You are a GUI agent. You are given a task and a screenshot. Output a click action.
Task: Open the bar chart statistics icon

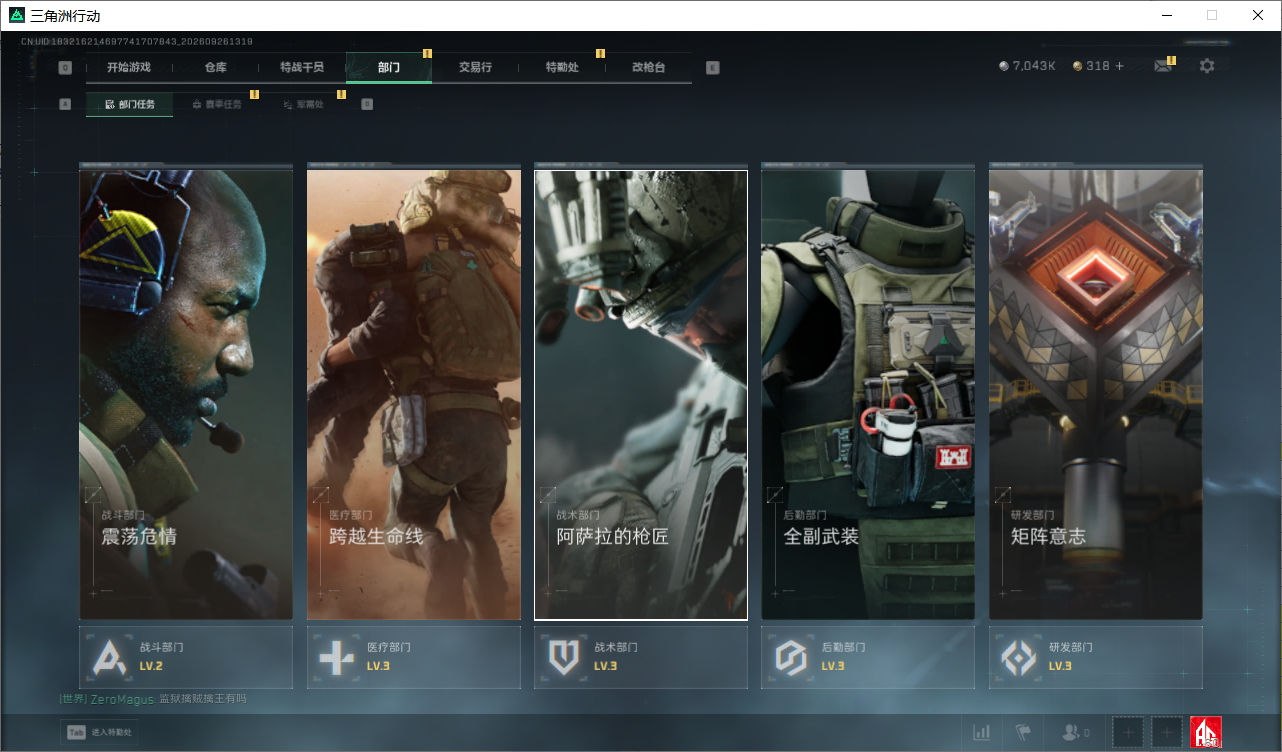point(982,733)
